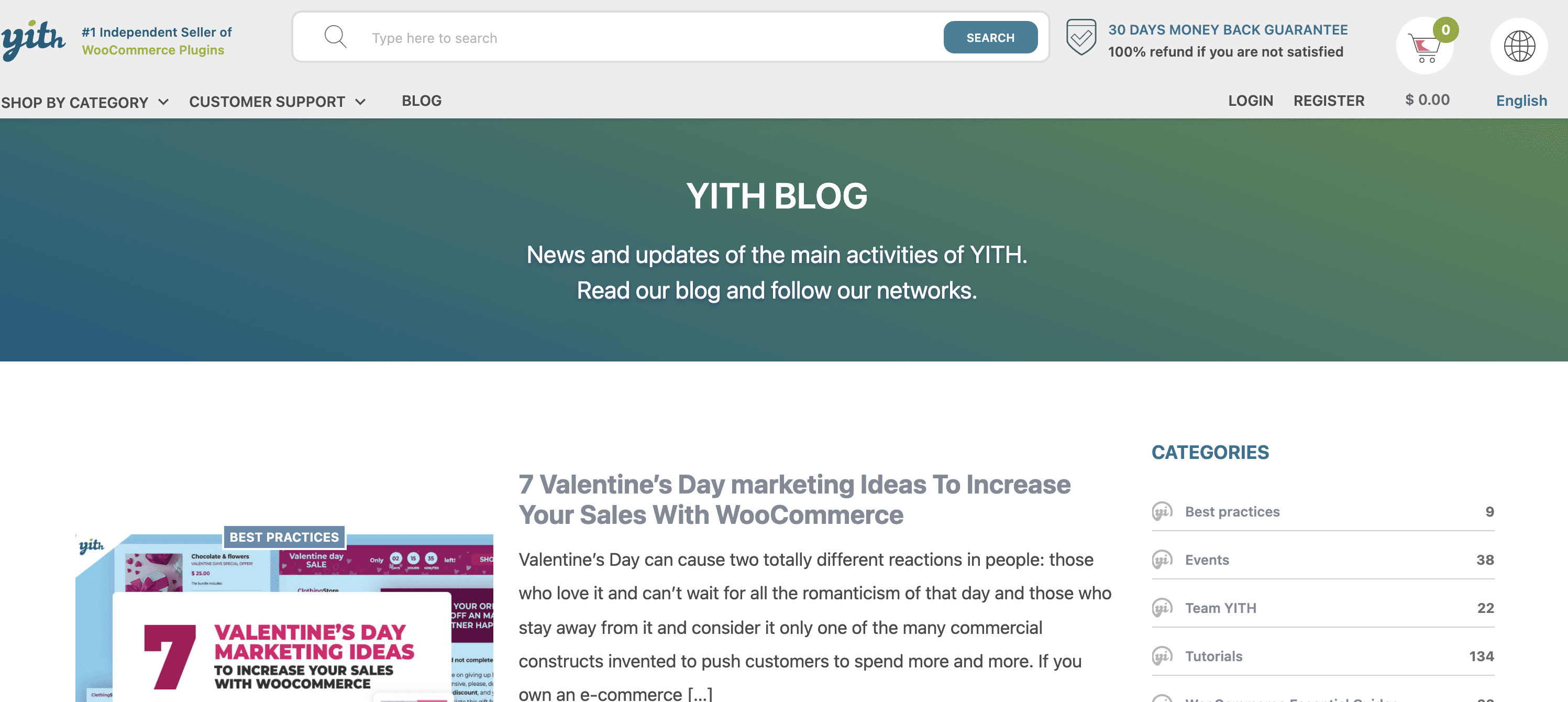Click the BLOG menu item
Image resolution: width=1568 pixels, height=702 pixels.
point(421,99)
